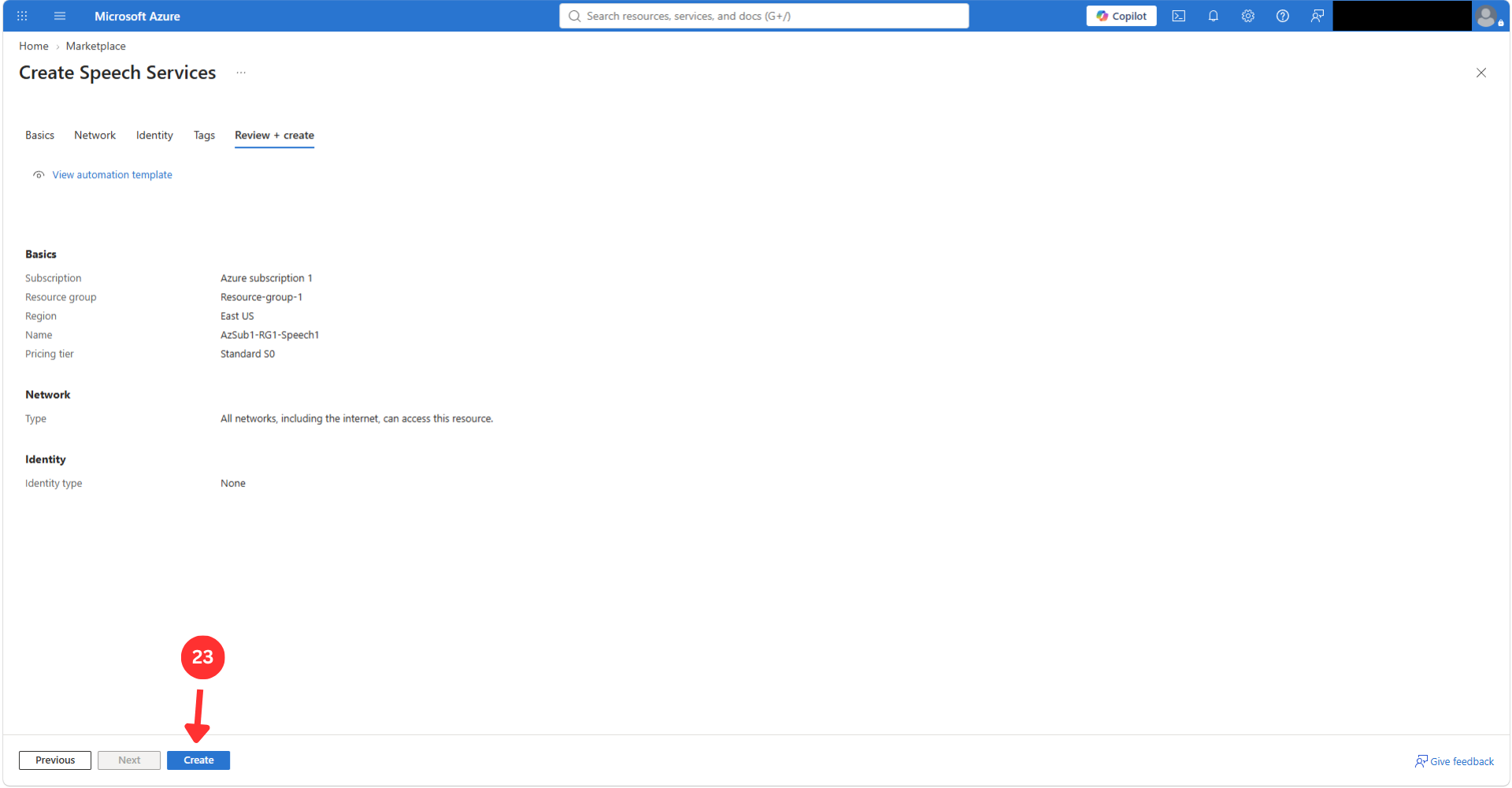Click the network type description text
This screenshot has height=788, width=1512.
click(x=357, y=418)
